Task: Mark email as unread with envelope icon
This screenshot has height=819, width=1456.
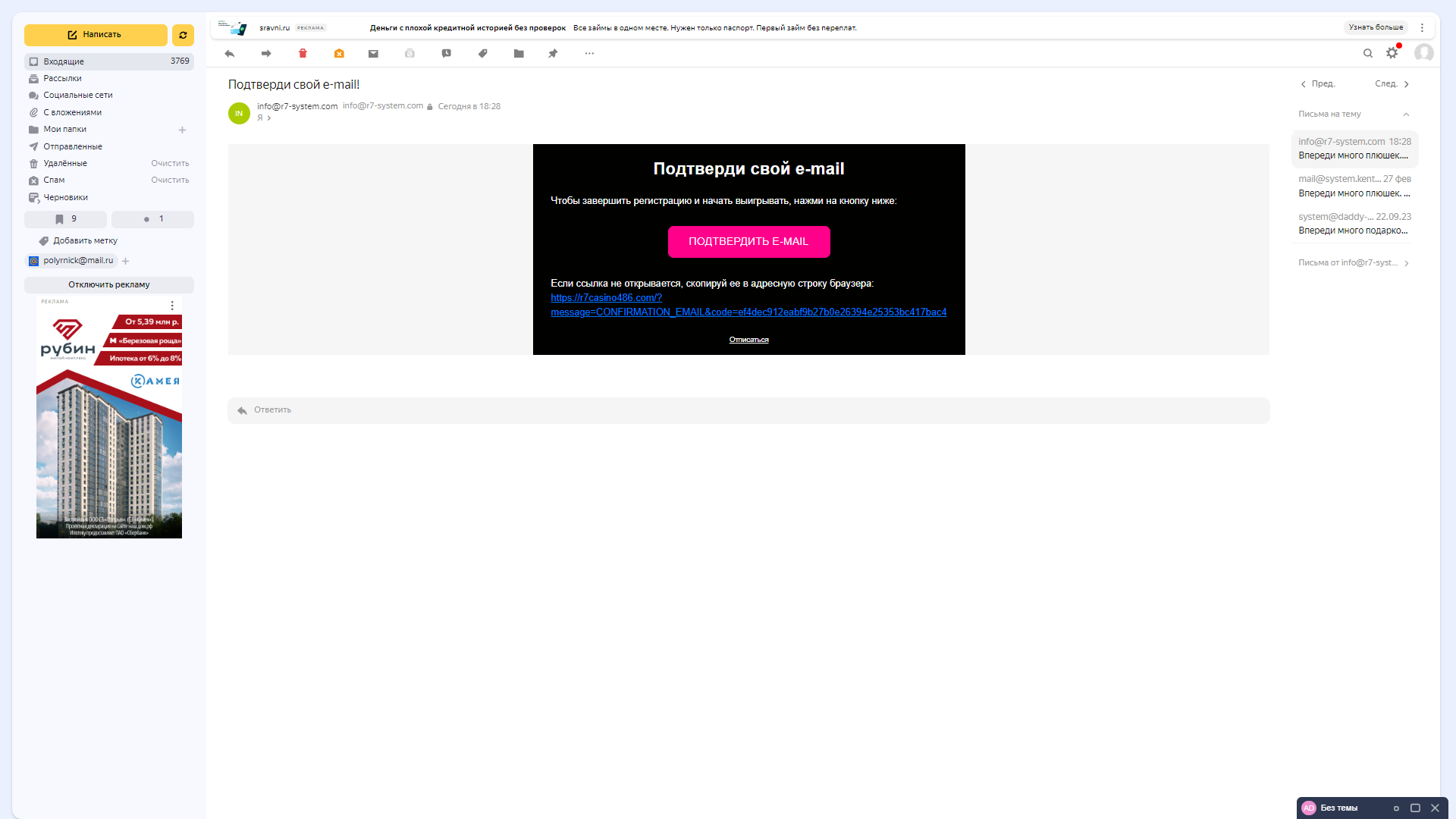Action: pos(373,54)
